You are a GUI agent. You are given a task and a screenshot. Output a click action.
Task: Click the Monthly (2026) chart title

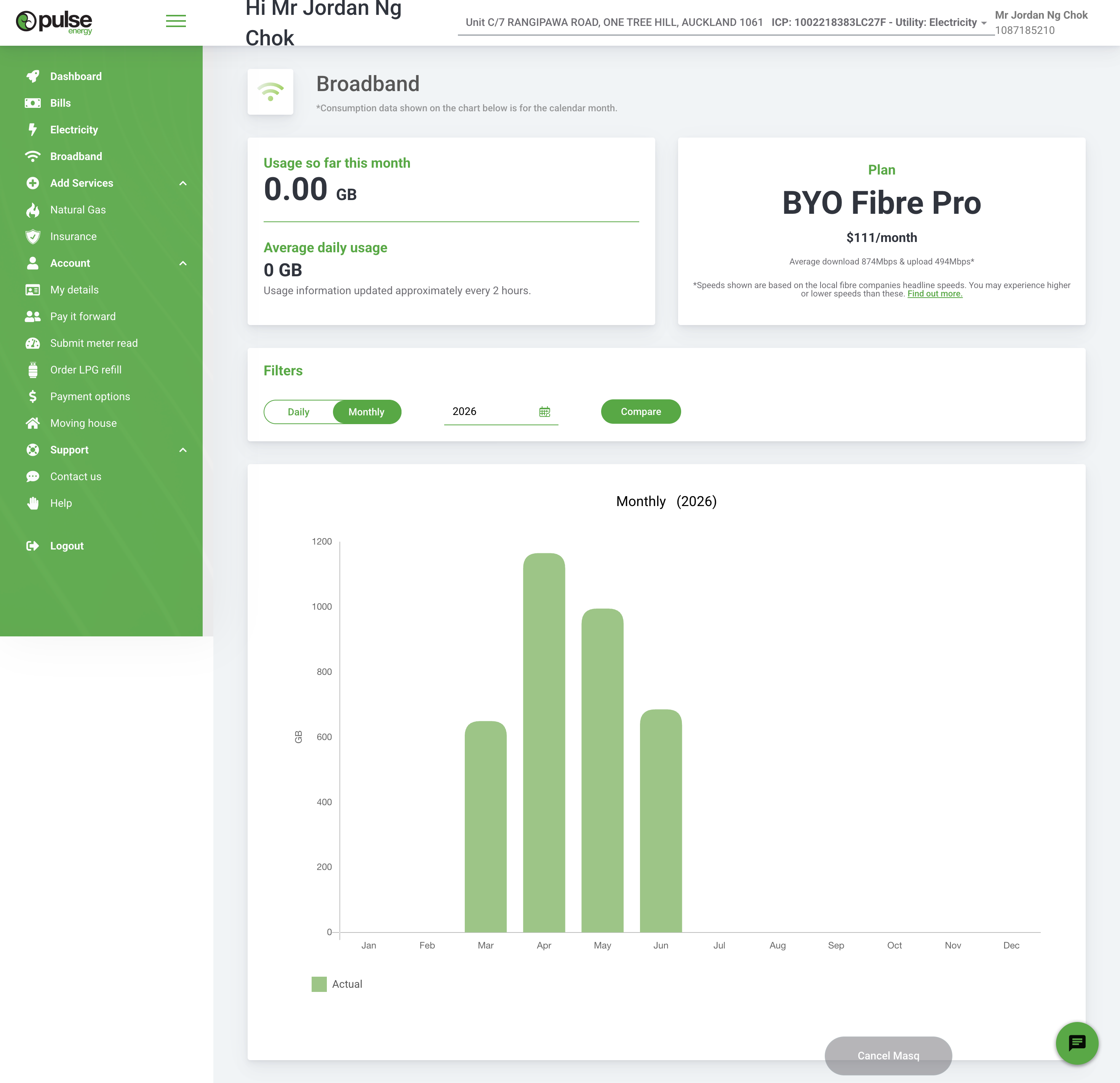666,501
